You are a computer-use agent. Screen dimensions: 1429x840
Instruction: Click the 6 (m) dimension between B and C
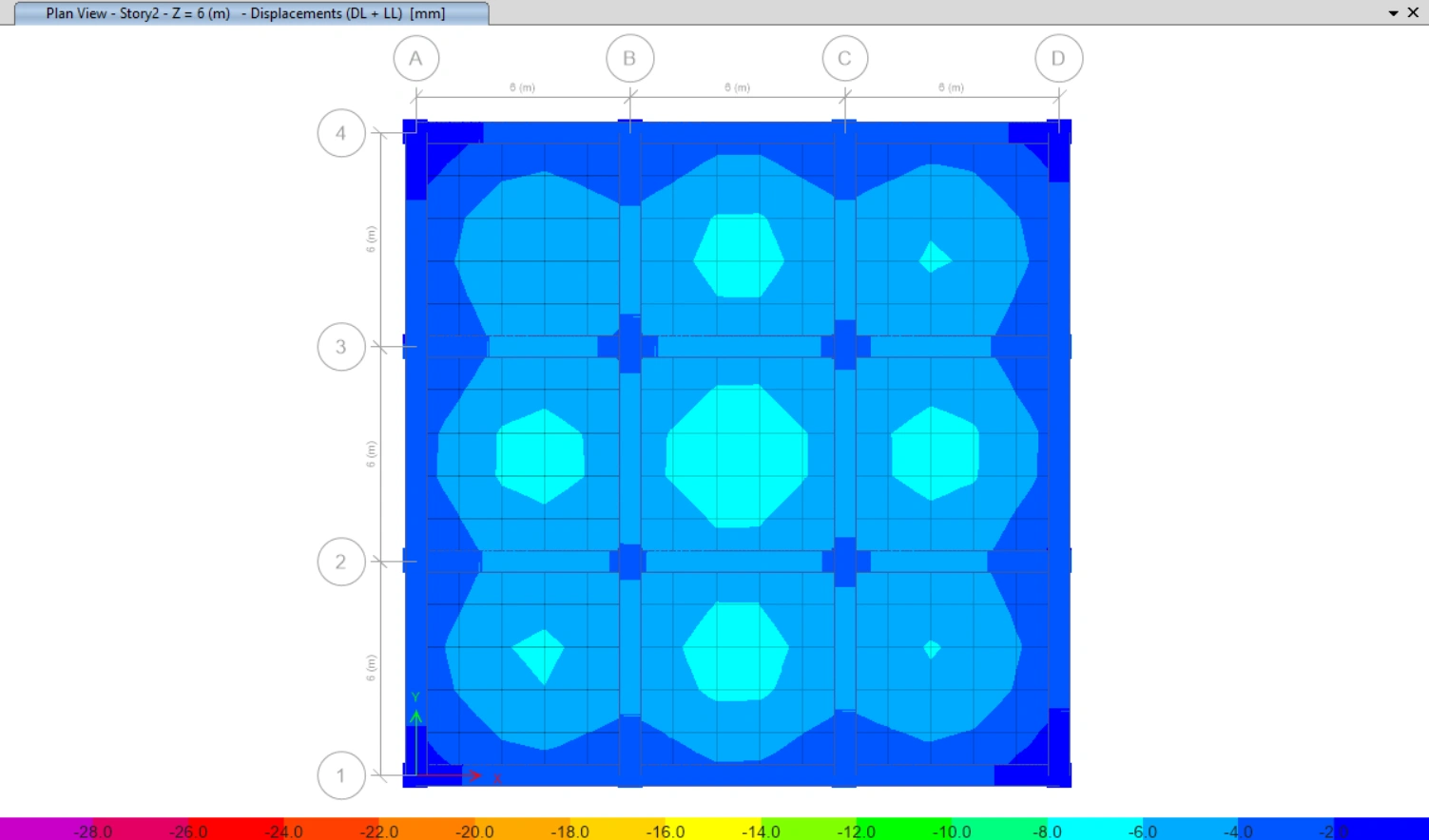737,87
